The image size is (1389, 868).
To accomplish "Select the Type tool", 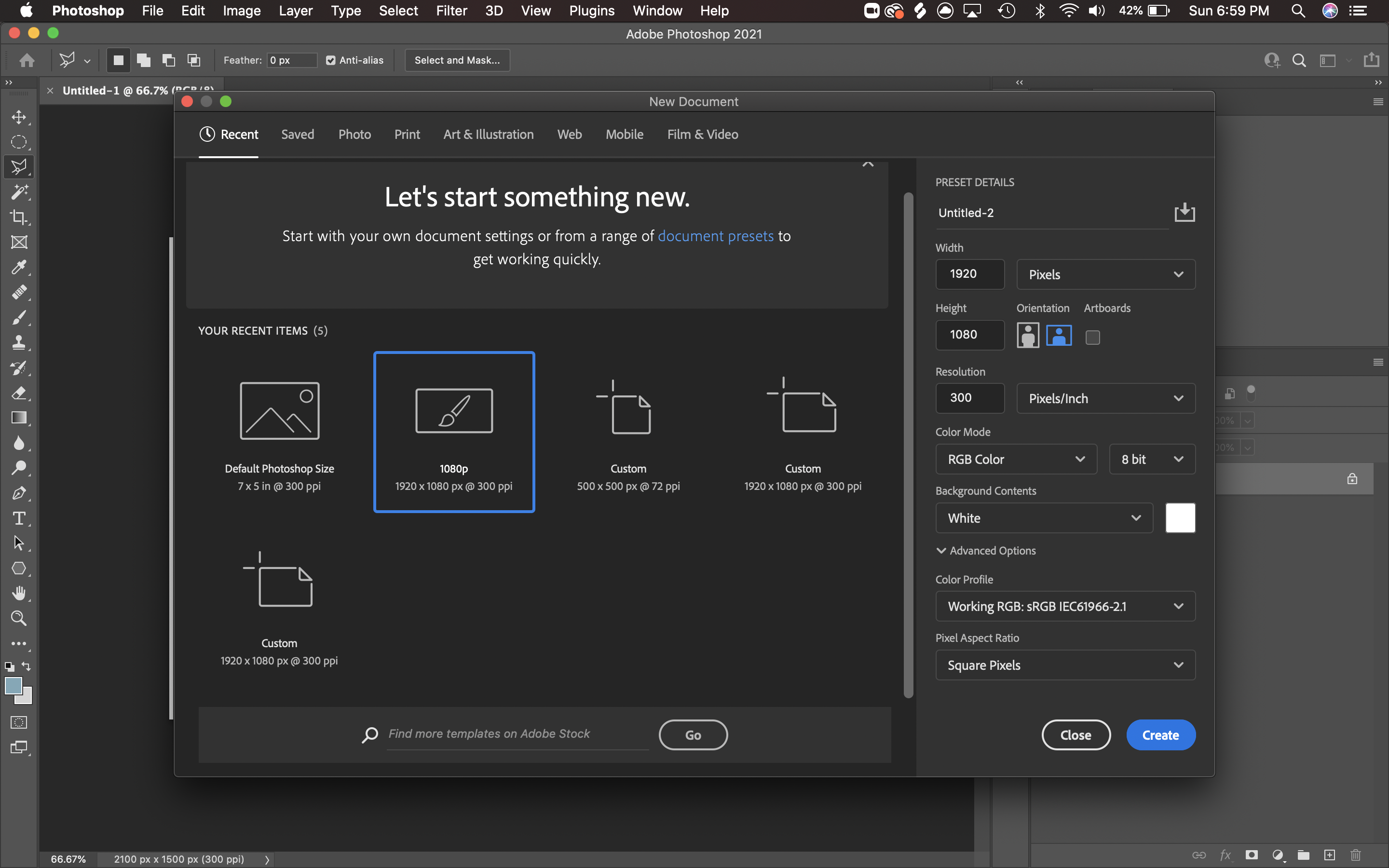I will [x=19, y=518].
